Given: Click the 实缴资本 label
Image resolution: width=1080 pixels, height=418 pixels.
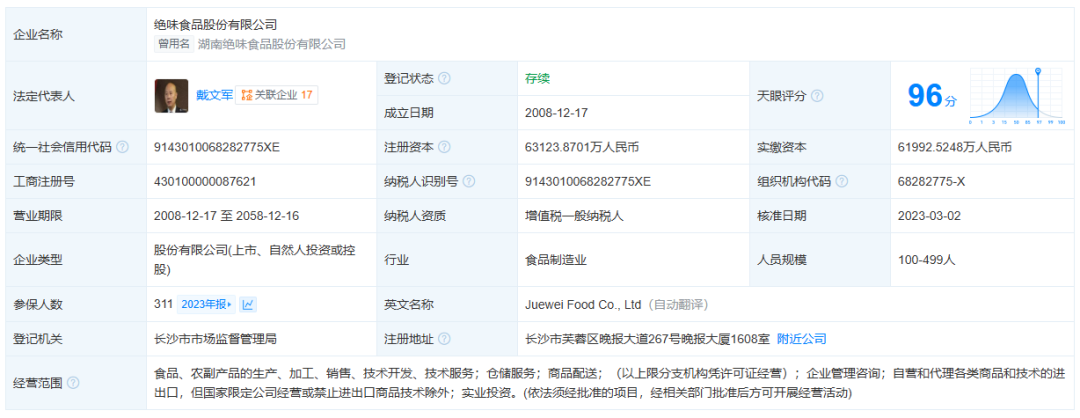Looking at the screenshot, I should (x=781, y=147).
